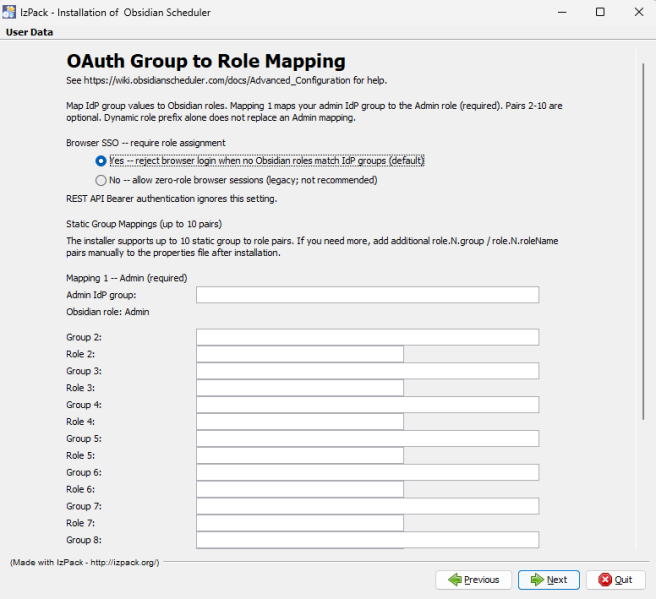The width and height of the screenshot is (656, 599).
Task: Focus the Role 7 text field
Action: click(x=300, y=523)
